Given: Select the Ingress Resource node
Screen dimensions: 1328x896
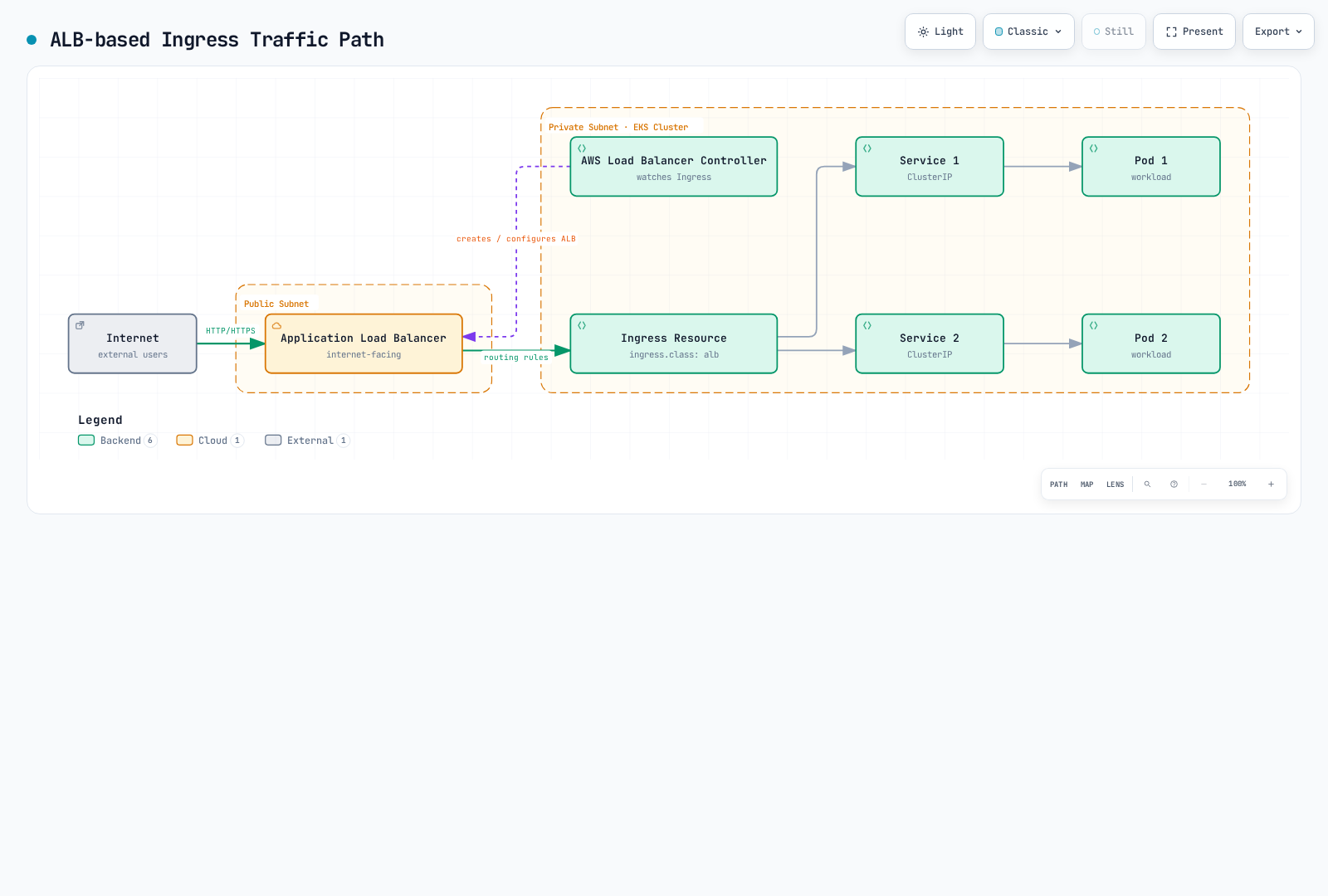Looking at the screenshot, I should point(674,343).
